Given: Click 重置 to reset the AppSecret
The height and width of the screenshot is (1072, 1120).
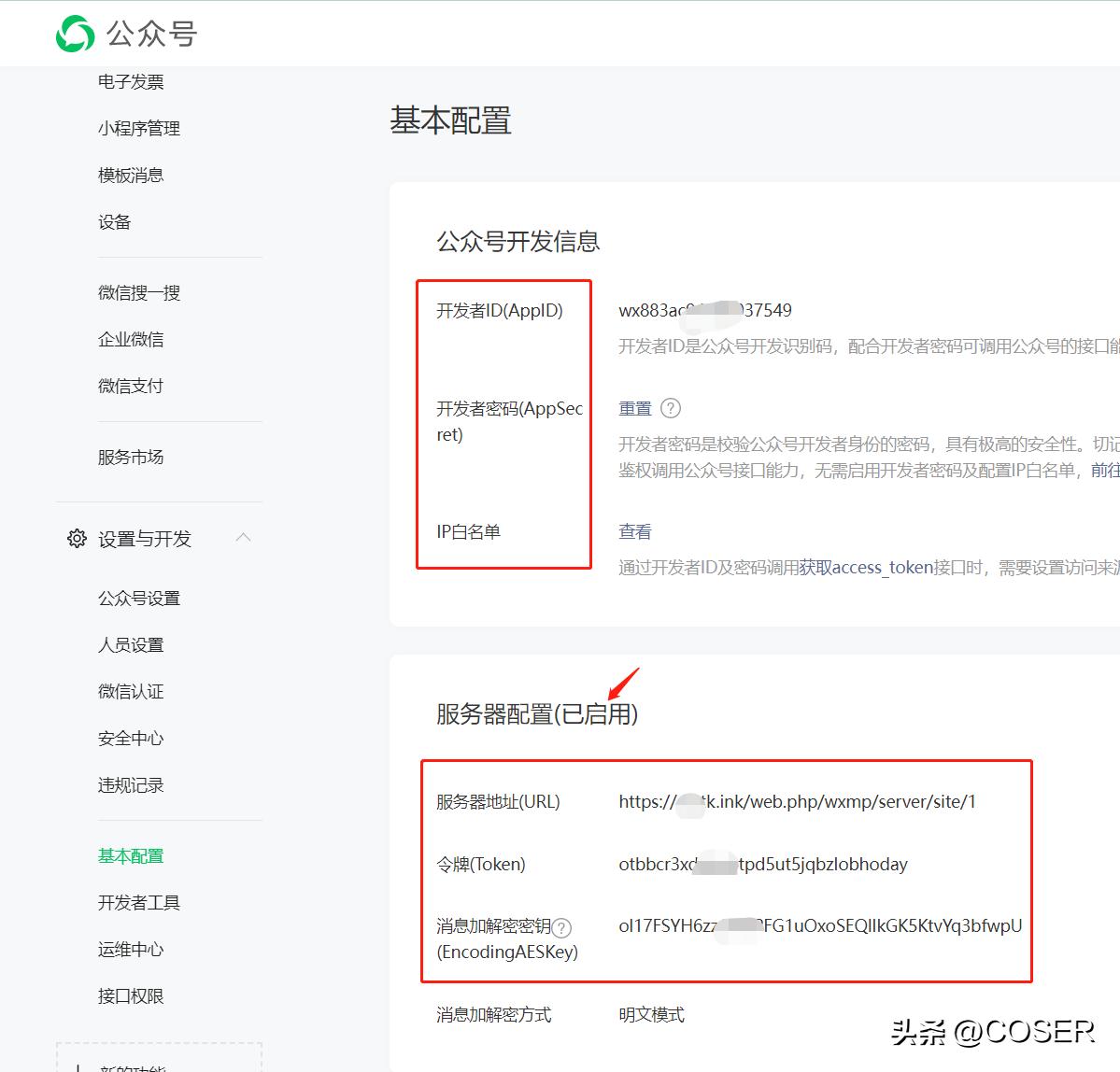Looking at the screenshot, I should point(635,408).
